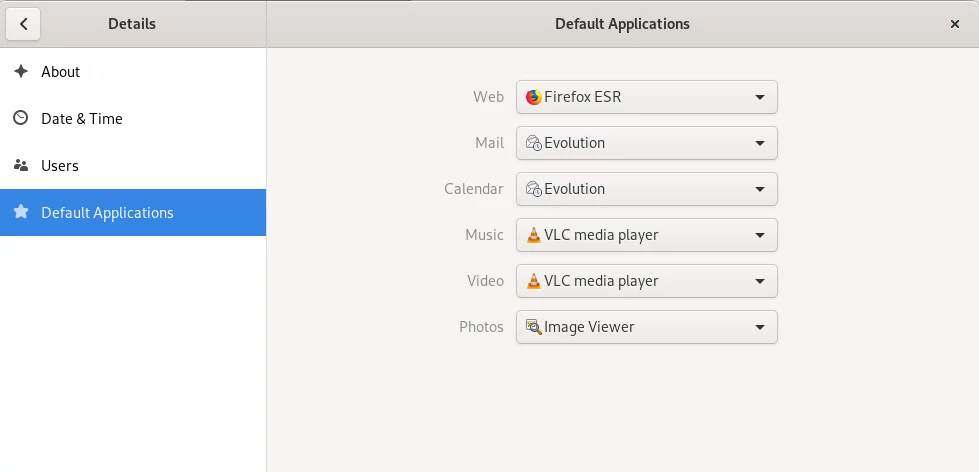979x472 pixels.
Task: Click the Users people icon in sidebar
Action: click(x=21, y=165)
